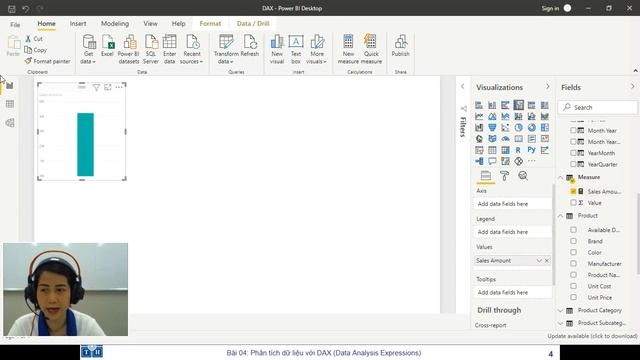The height and width of the screenshot is (360, 640).
Task: Open the Sales Amount value dropdown arrow
Action: tap(539, 260)
